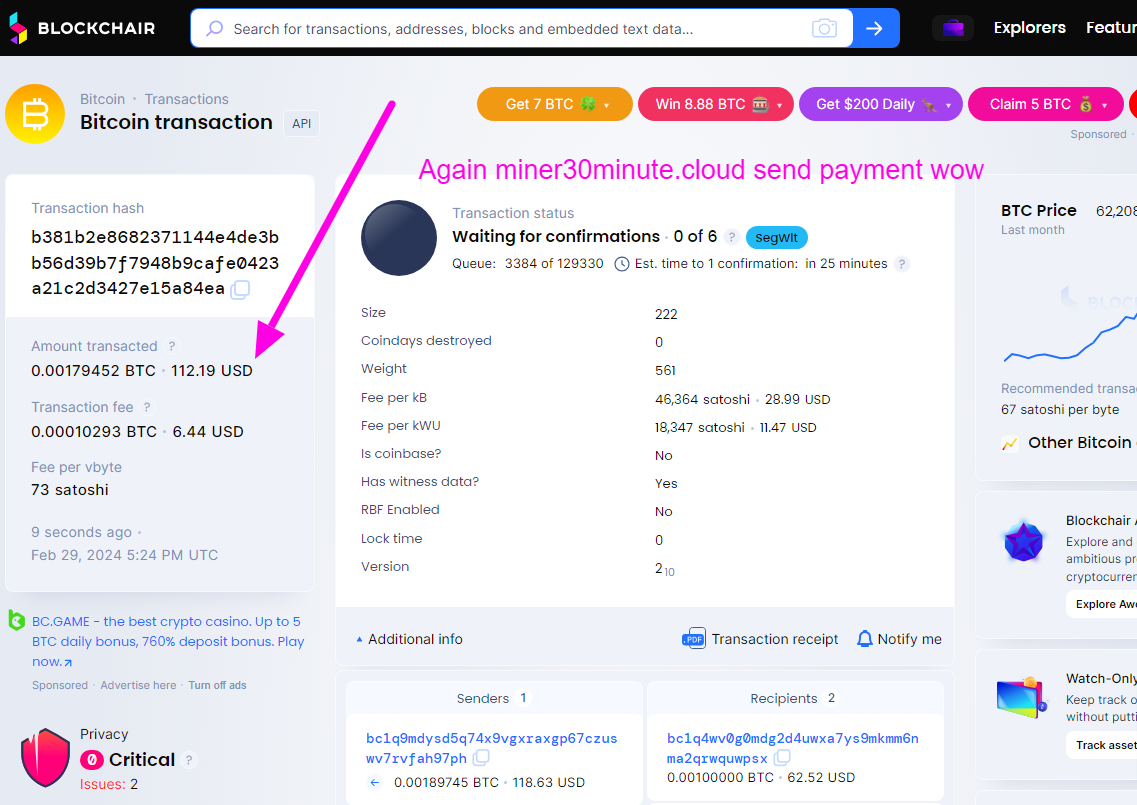Click help icon beside Amount transacted
Screen dimensions: 1137x805
(172, 346)
